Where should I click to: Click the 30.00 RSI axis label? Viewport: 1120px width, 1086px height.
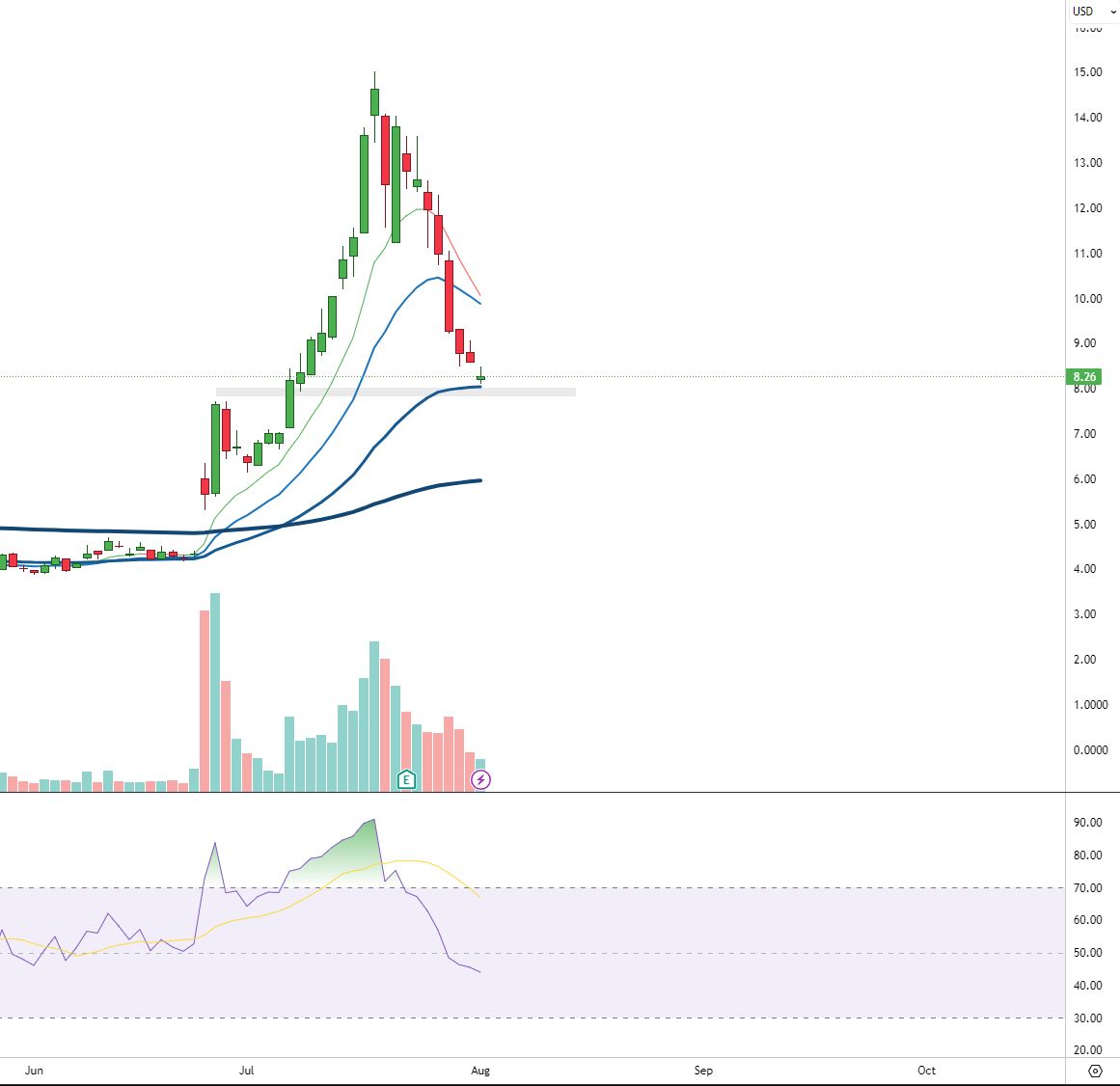point(1088,1018)
